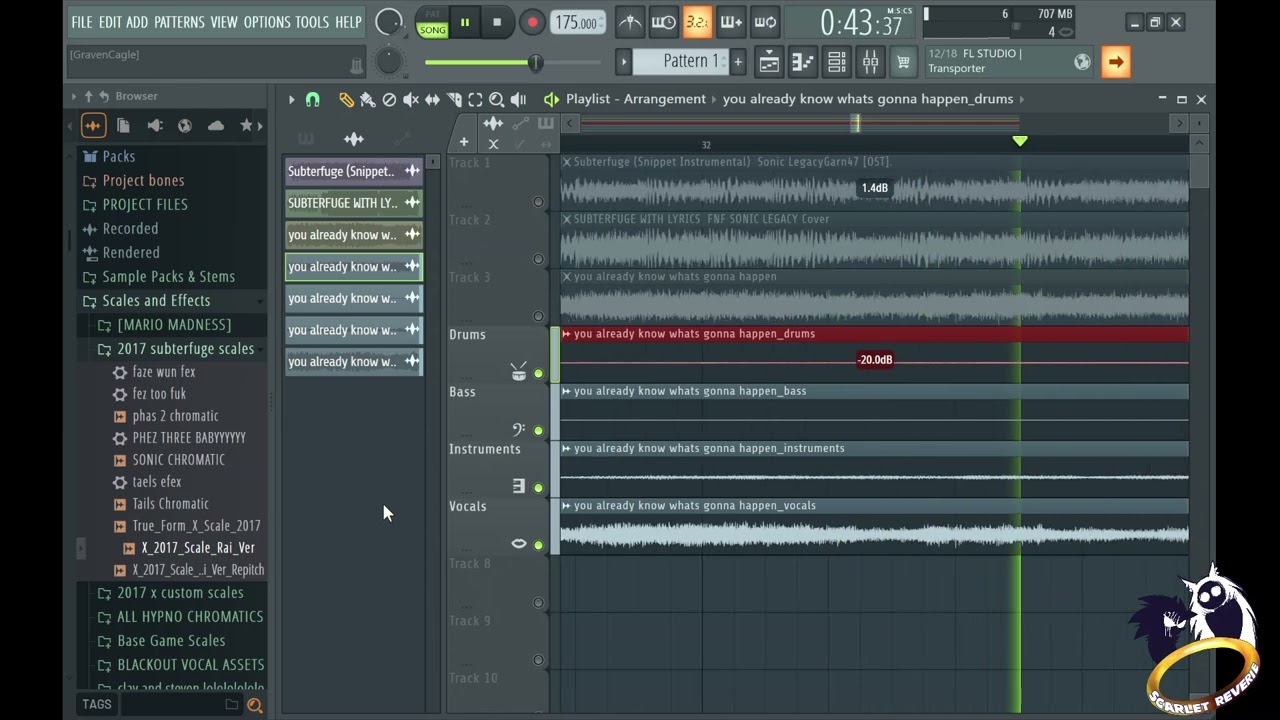Open the content library cart icon
The width and height of the screenshot is (1280, 720).
point(904,62)
